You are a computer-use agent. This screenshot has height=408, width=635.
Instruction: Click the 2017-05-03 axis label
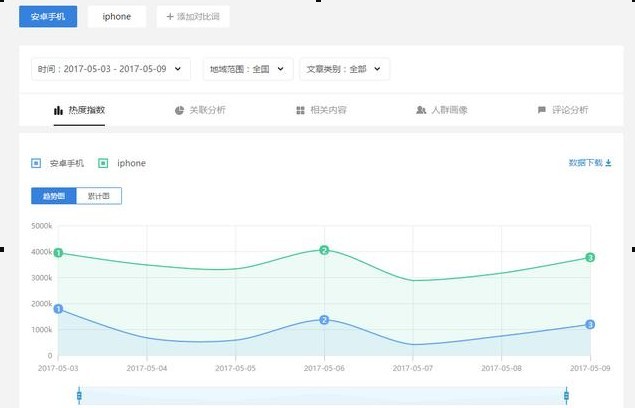[58, 368]
